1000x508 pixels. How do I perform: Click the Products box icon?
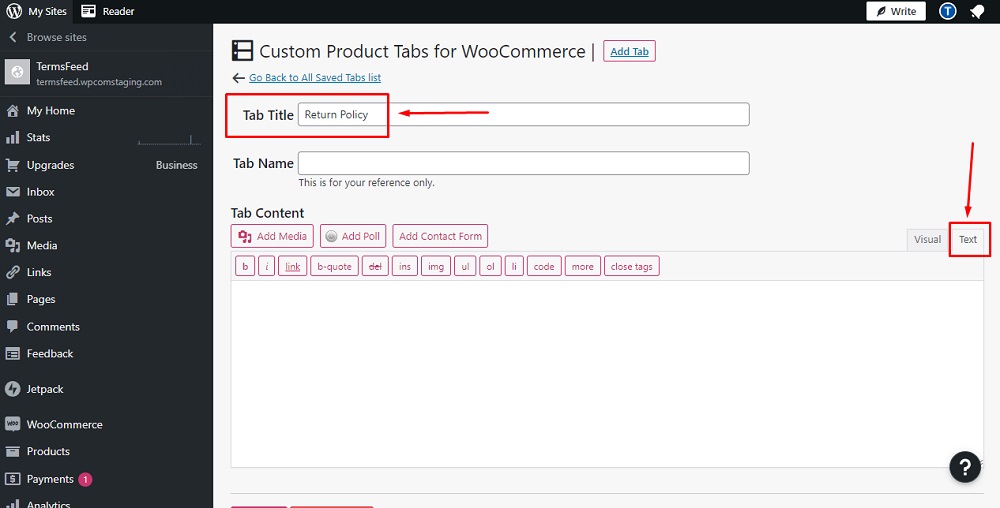point(13,451)
